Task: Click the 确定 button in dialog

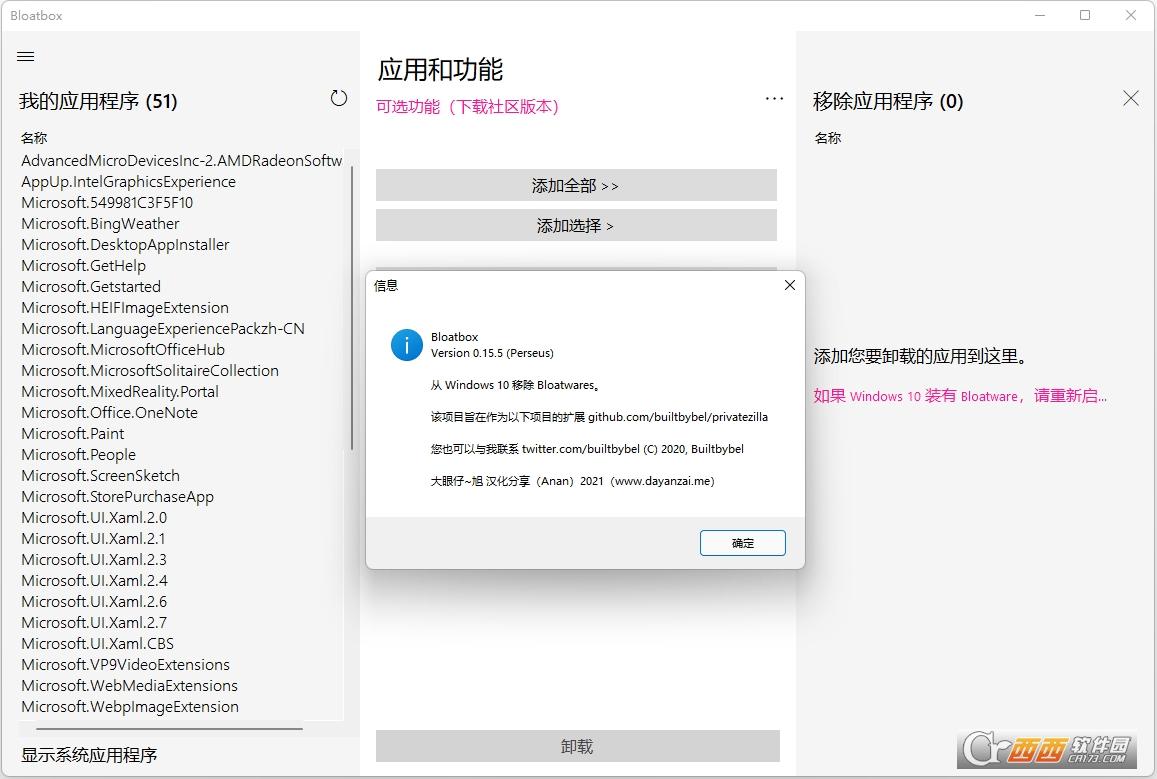Action: pos(742,543)
